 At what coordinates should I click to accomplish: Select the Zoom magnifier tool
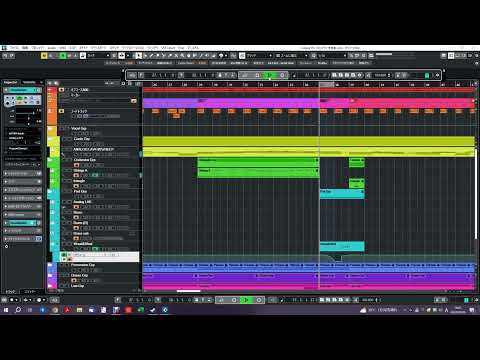[x=182, y=56]
